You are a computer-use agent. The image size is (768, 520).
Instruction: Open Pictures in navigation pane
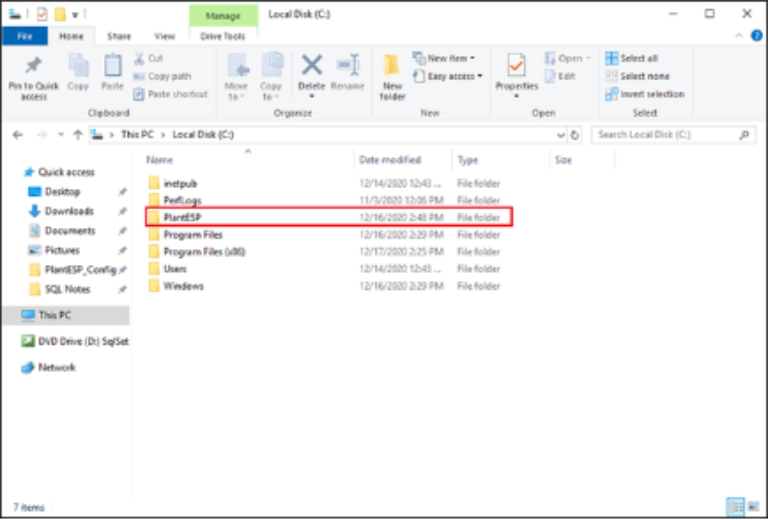click(x=62, y=251)
